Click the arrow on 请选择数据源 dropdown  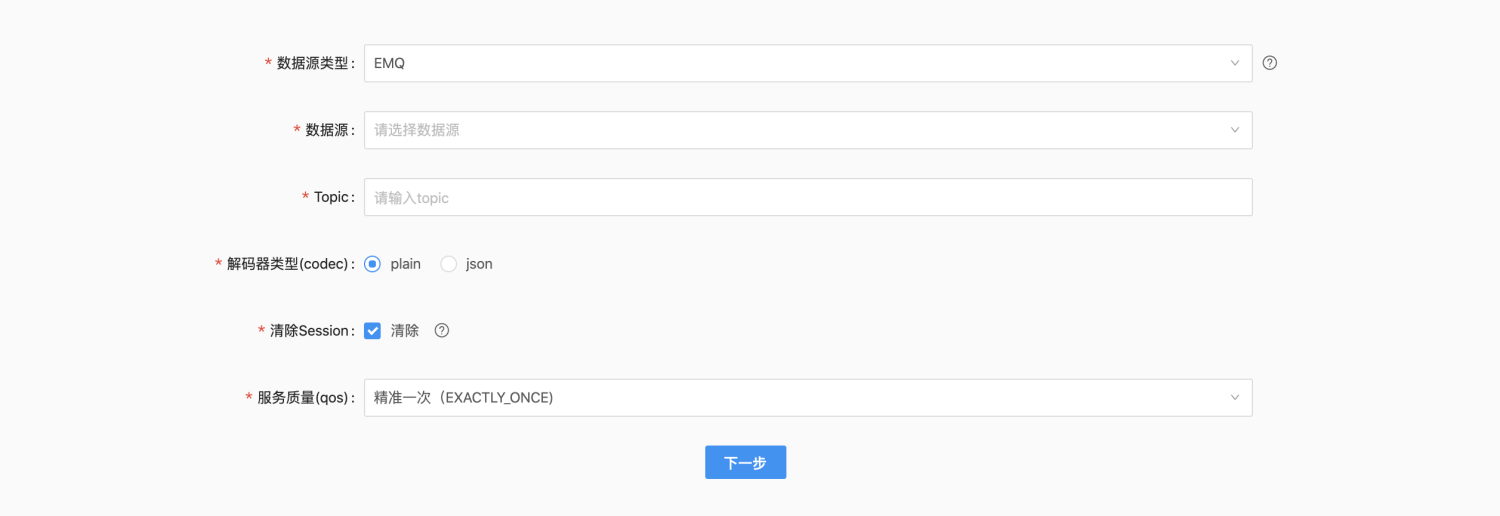tap(1235, 130)
